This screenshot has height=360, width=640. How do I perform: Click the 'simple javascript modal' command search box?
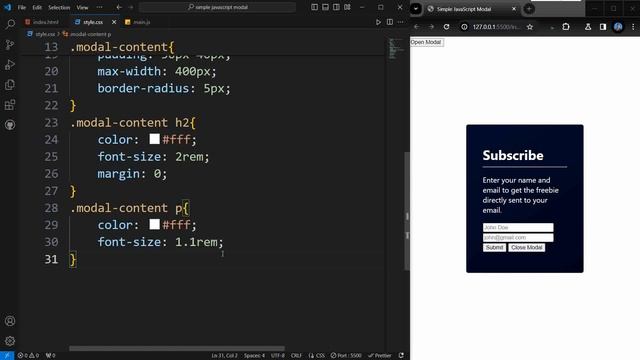(x=218, y=7)
